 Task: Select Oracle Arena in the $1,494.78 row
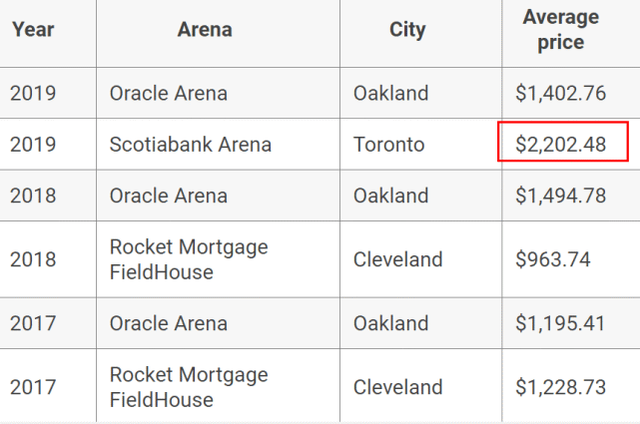click(168, 196)
